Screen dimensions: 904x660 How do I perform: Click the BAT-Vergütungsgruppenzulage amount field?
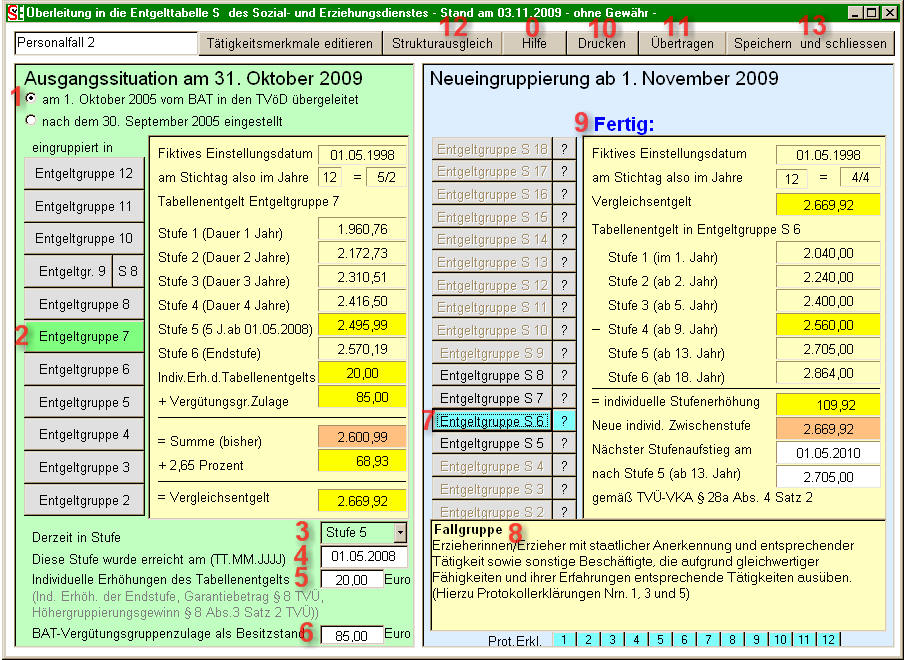coord(352,635)
